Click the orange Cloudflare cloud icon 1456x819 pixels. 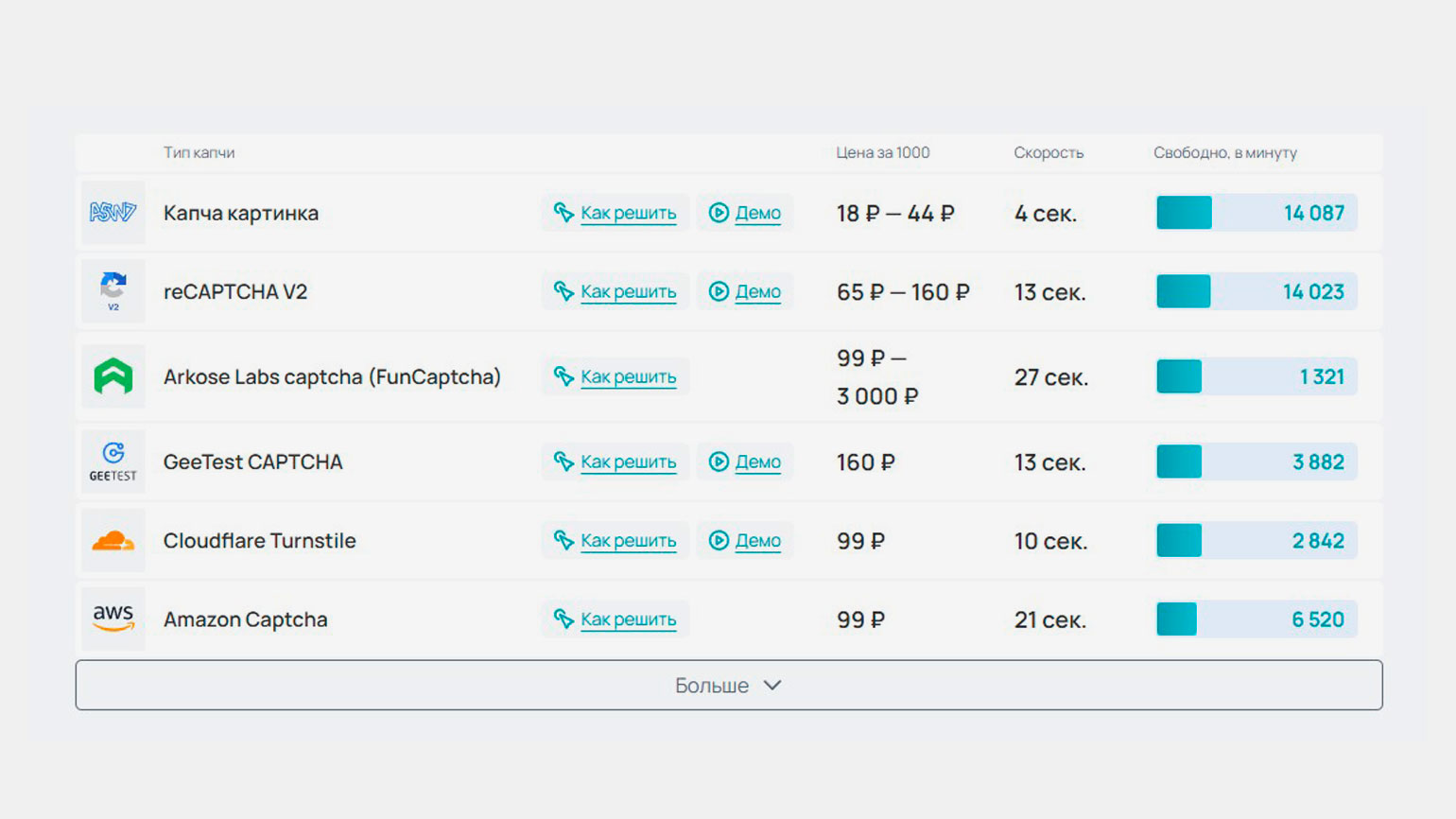(x=113, y=541)
